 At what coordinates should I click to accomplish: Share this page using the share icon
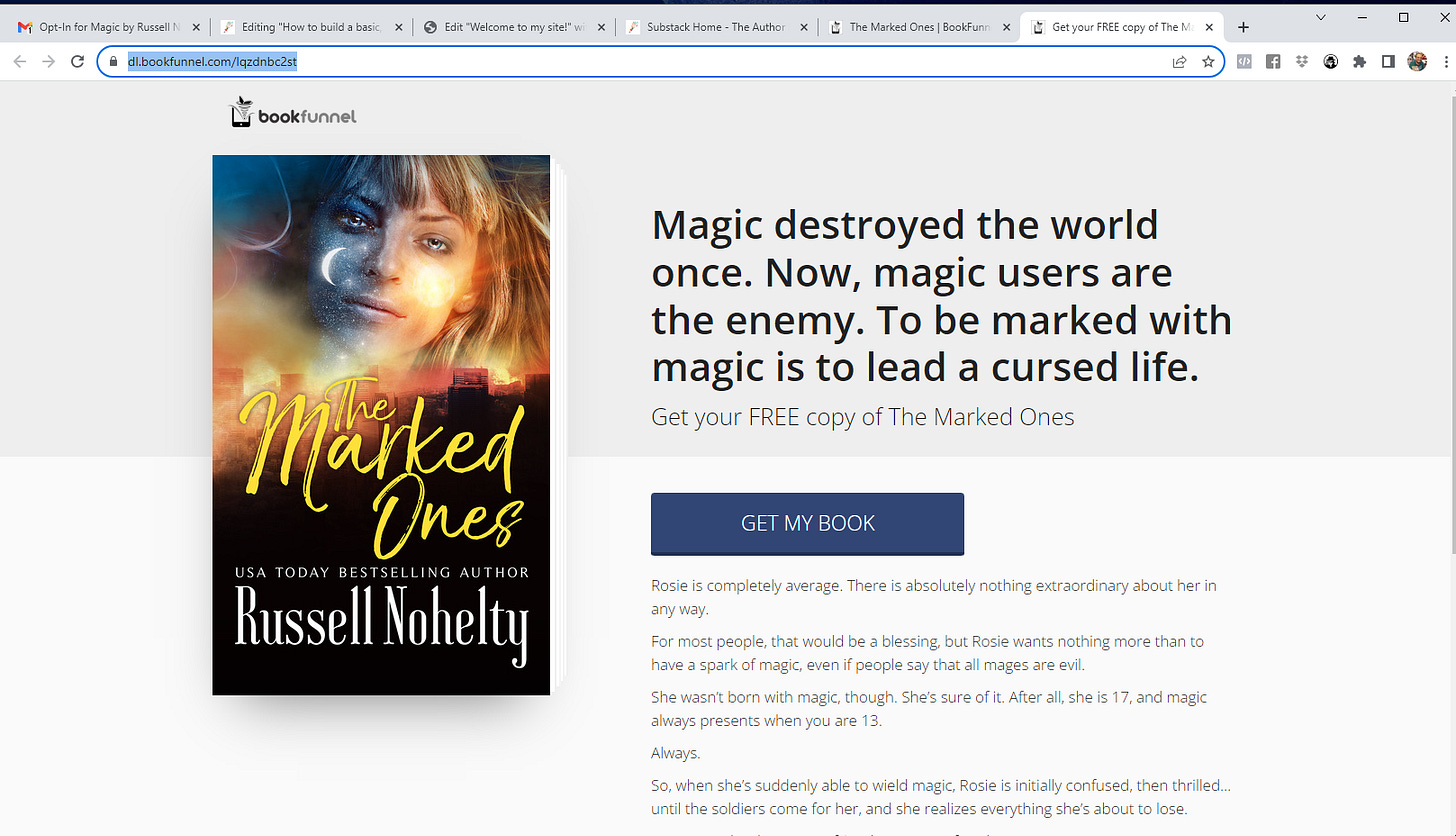coord(1180,62)
